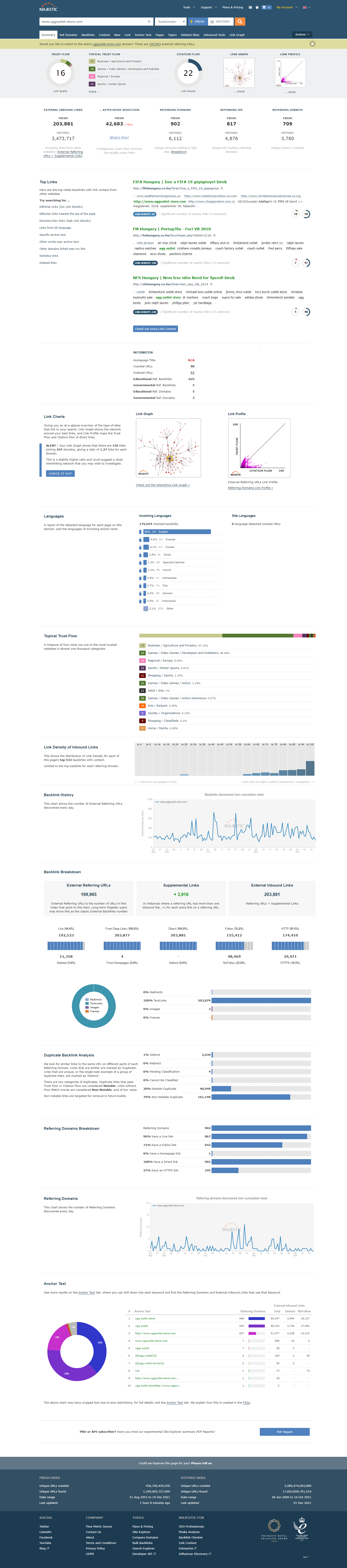The width and height of the screenshot is (347, 1568).
Task: Clear the search field with the X icon
Action: pos(149,21)
